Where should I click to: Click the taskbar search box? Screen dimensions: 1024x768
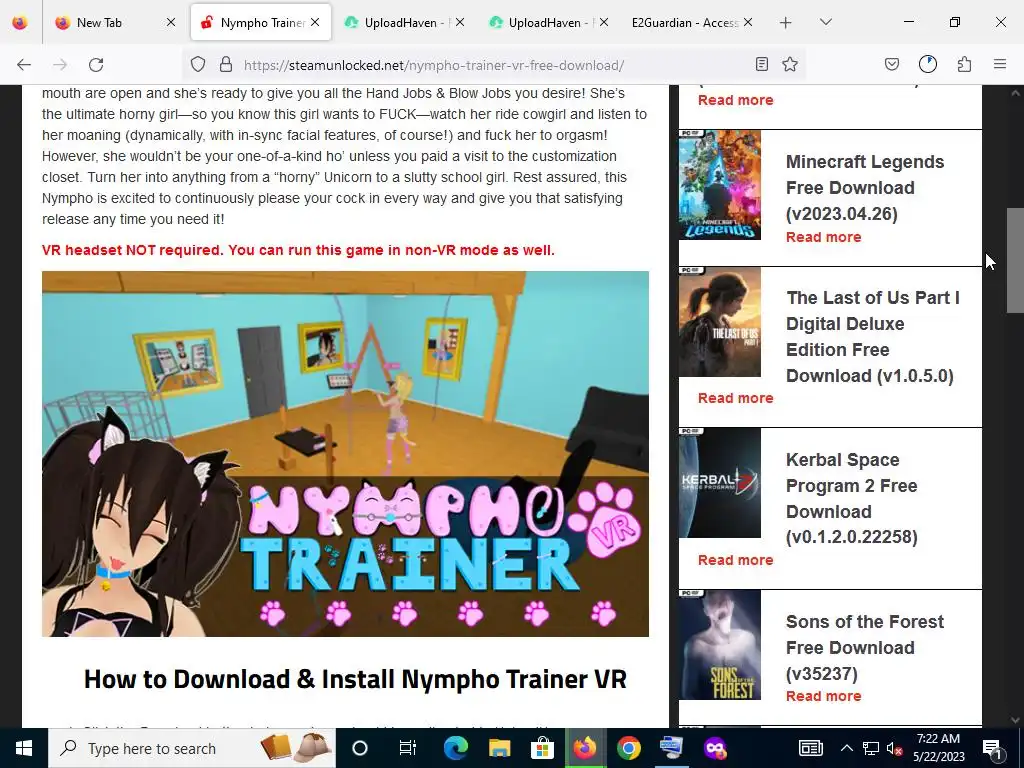(191, 748)
